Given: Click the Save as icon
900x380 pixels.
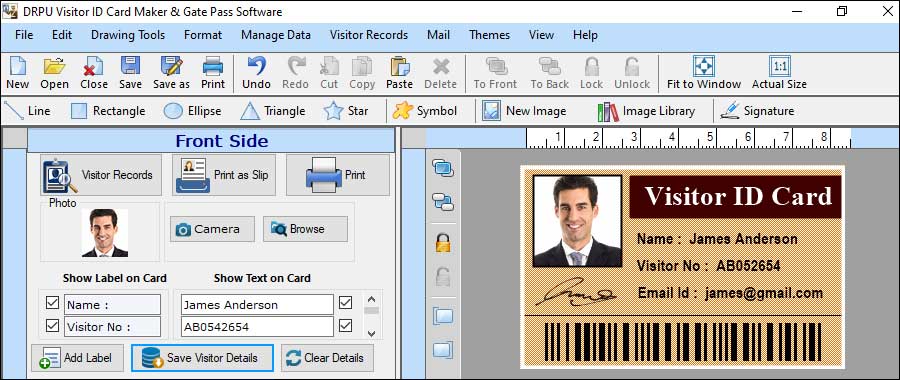Looking at the screenshot, I should (x=171, y=65).
